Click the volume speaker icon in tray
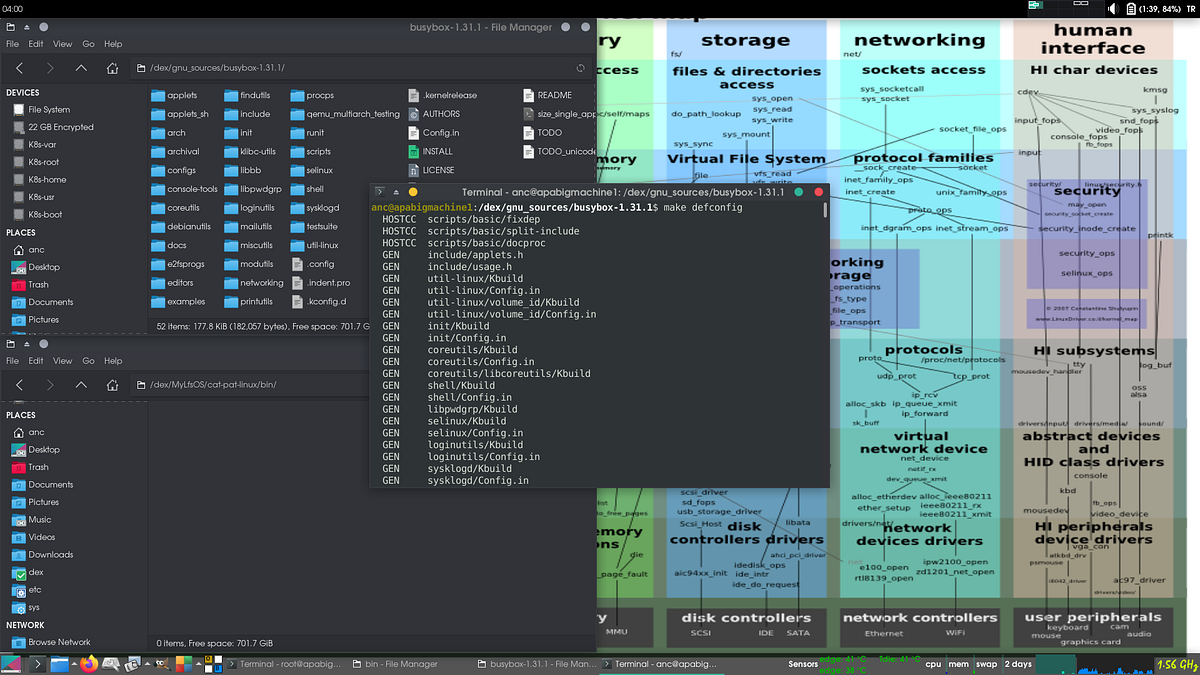This screenshot has height=675, width=1200. [1112, 8]
